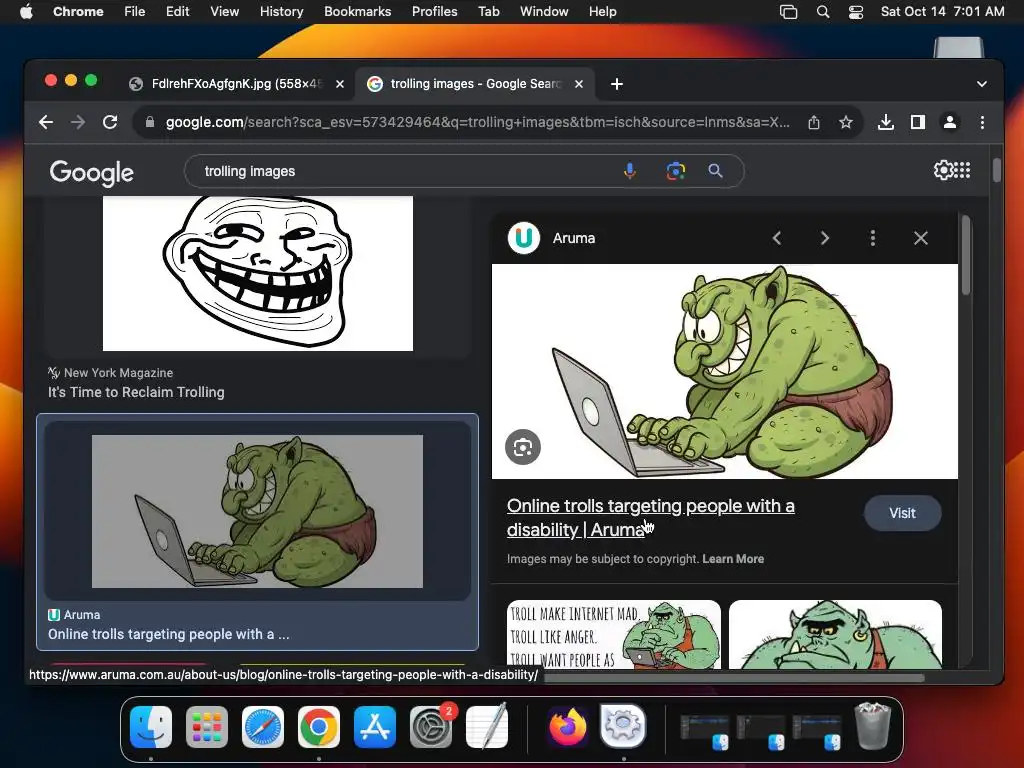This screenshot has width=1024, height=768.
Task: Click the Google logo
Action: click(91, 172)
